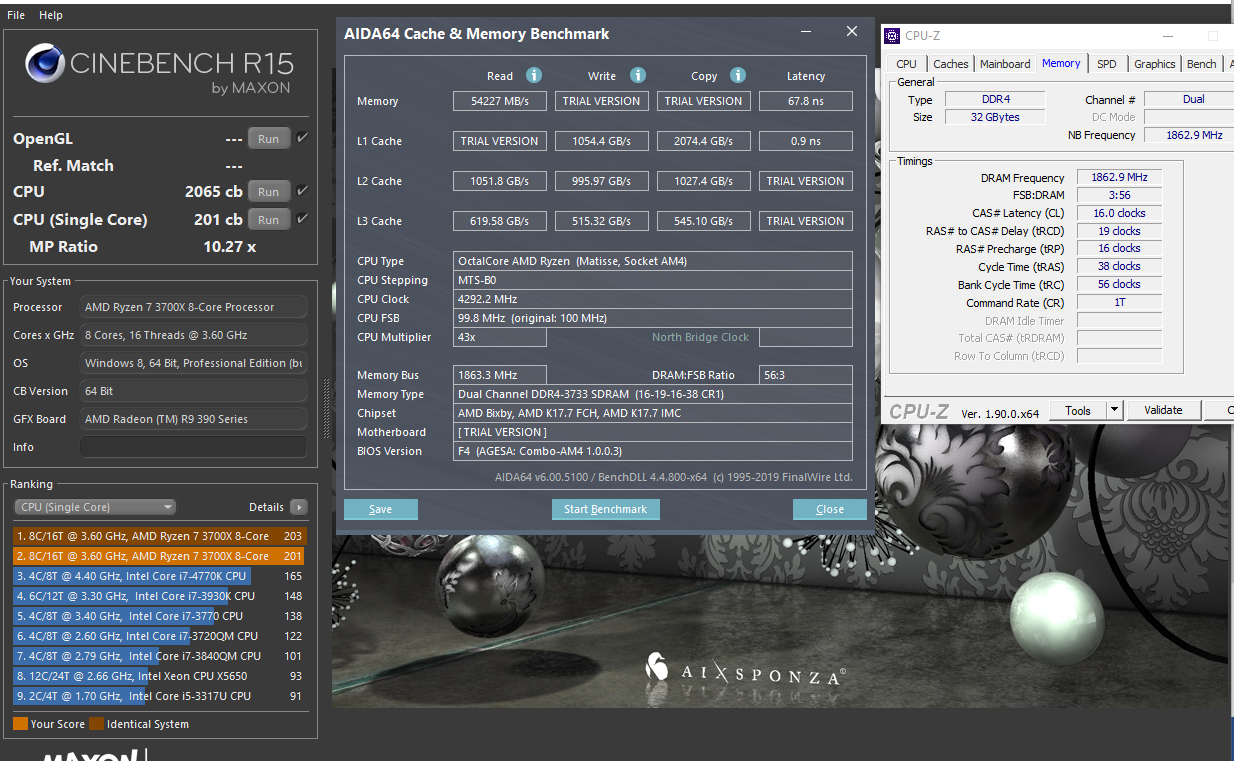Open the File menu in Cinebench

pos(16,15)
